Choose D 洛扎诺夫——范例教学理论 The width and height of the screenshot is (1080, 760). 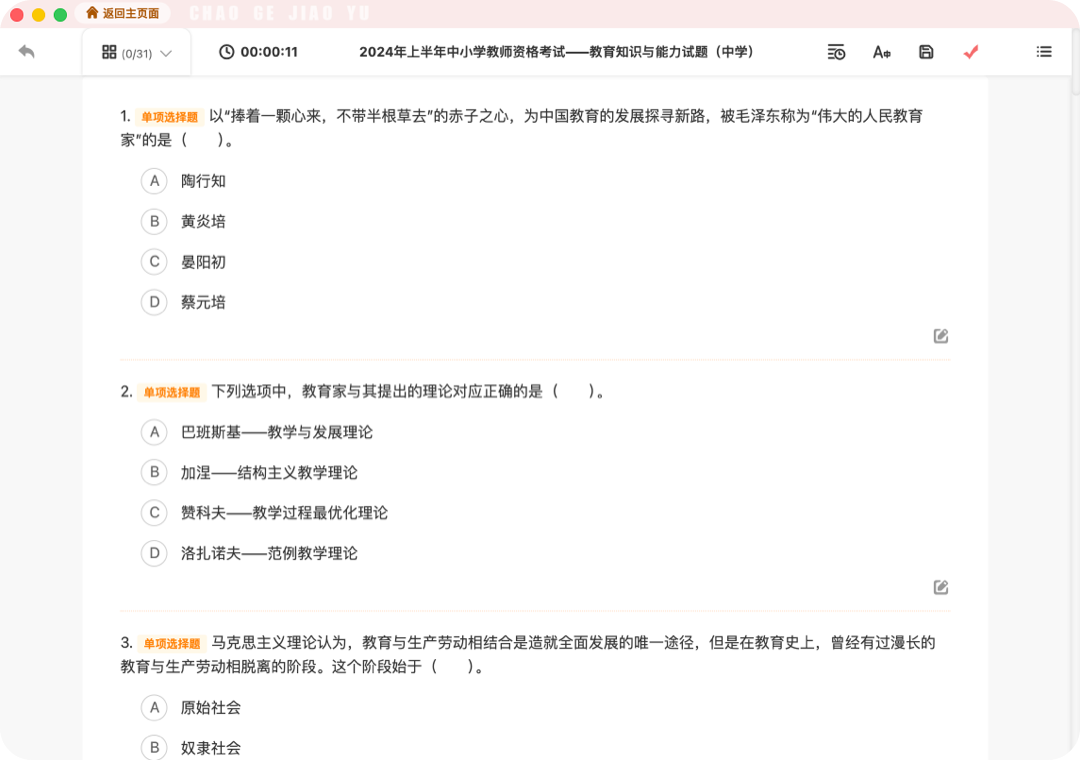click(154, 553)
